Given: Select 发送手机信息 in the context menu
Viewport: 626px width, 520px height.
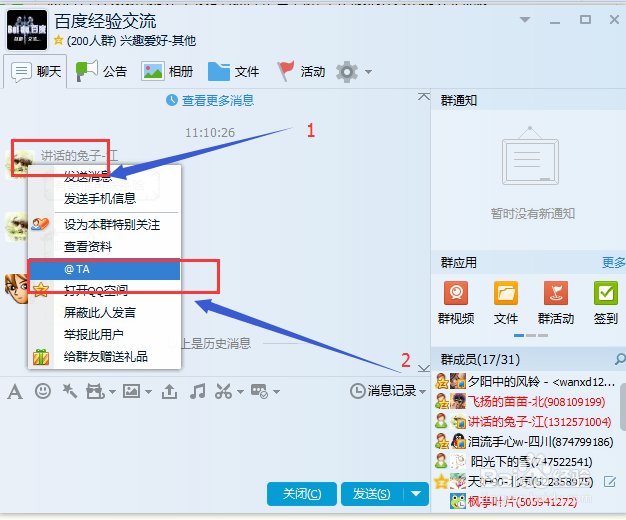Looking at the screenshot, I should [x=105, y=198].
